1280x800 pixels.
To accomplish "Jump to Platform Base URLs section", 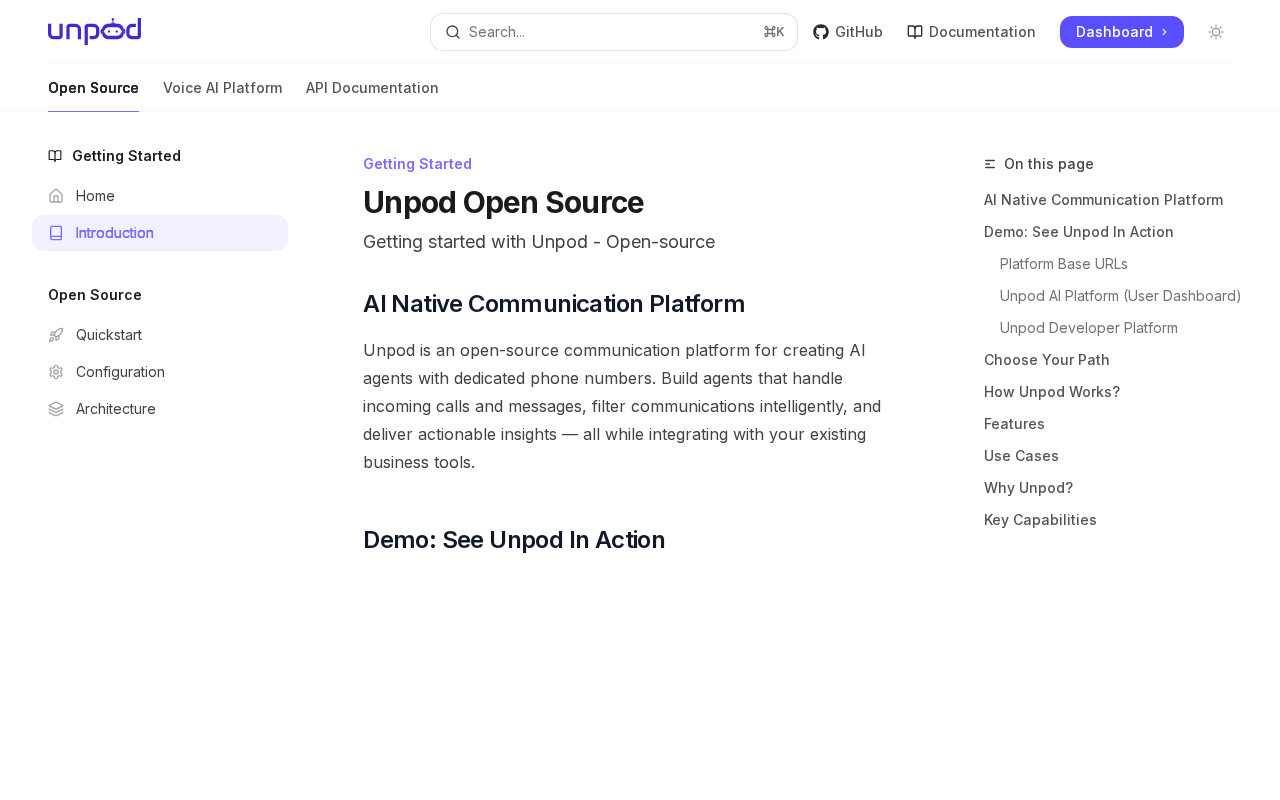I will coord(1063,264).
